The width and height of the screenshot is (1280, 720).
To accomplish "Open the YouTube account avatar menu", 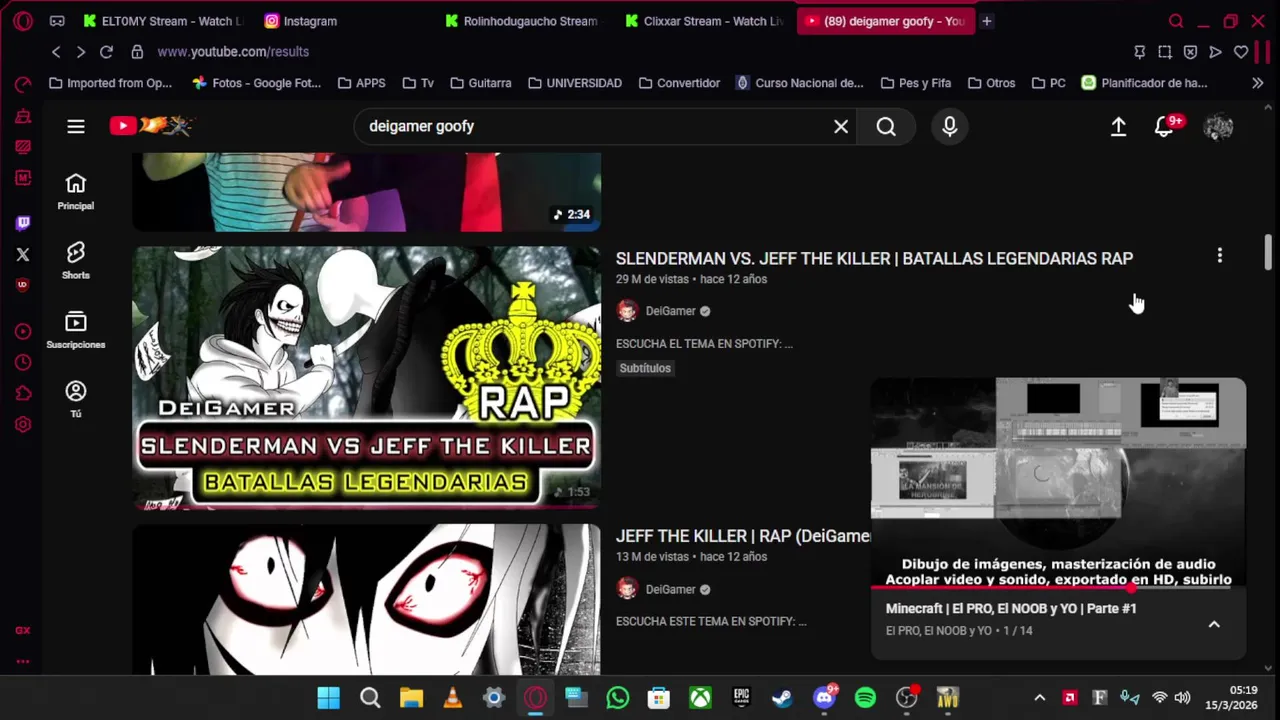I will (x=1218, y=126).
